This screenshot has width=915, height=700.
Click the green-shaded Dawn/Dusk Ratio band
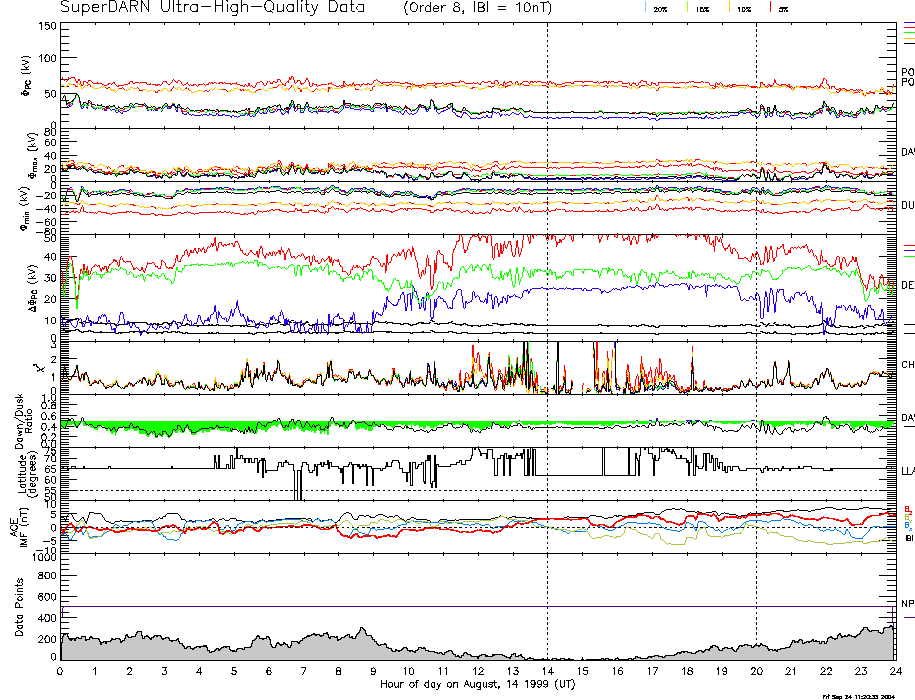[200, 427]
